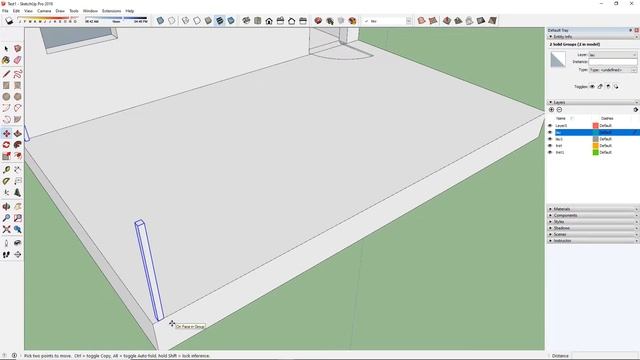
Task: Expand the Components panel
Action: tap(551, 215)
